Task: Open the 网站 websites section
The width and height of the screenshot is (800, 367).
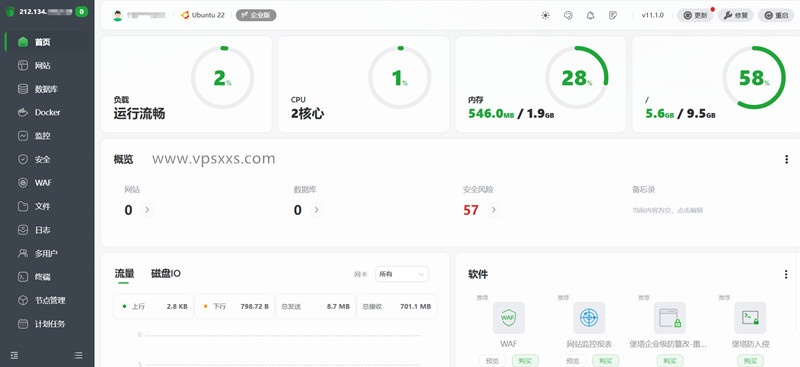Action: pyautogui.click(x=47, y=65)
